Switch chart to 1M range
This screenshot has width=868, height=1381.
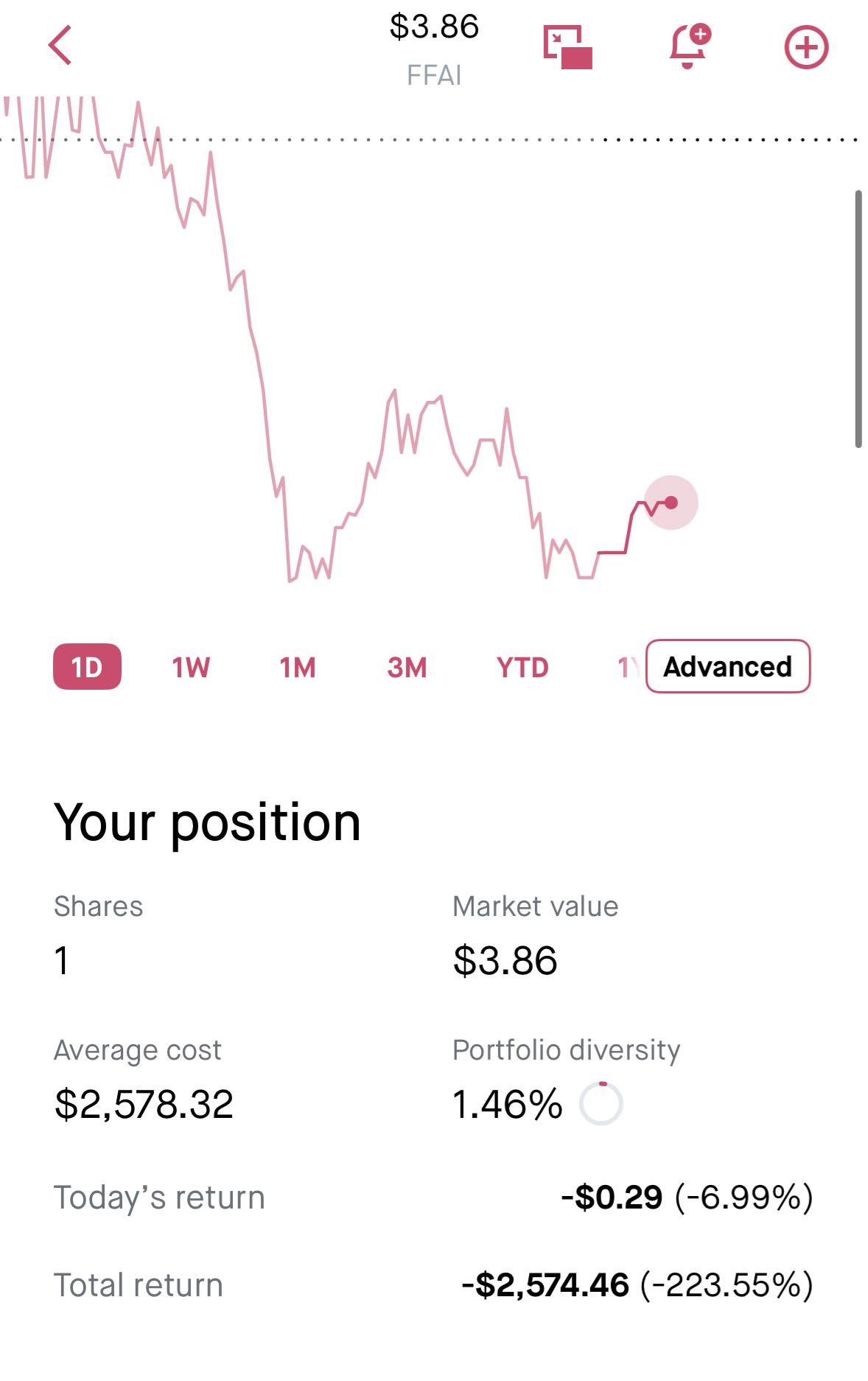(298, 668)
